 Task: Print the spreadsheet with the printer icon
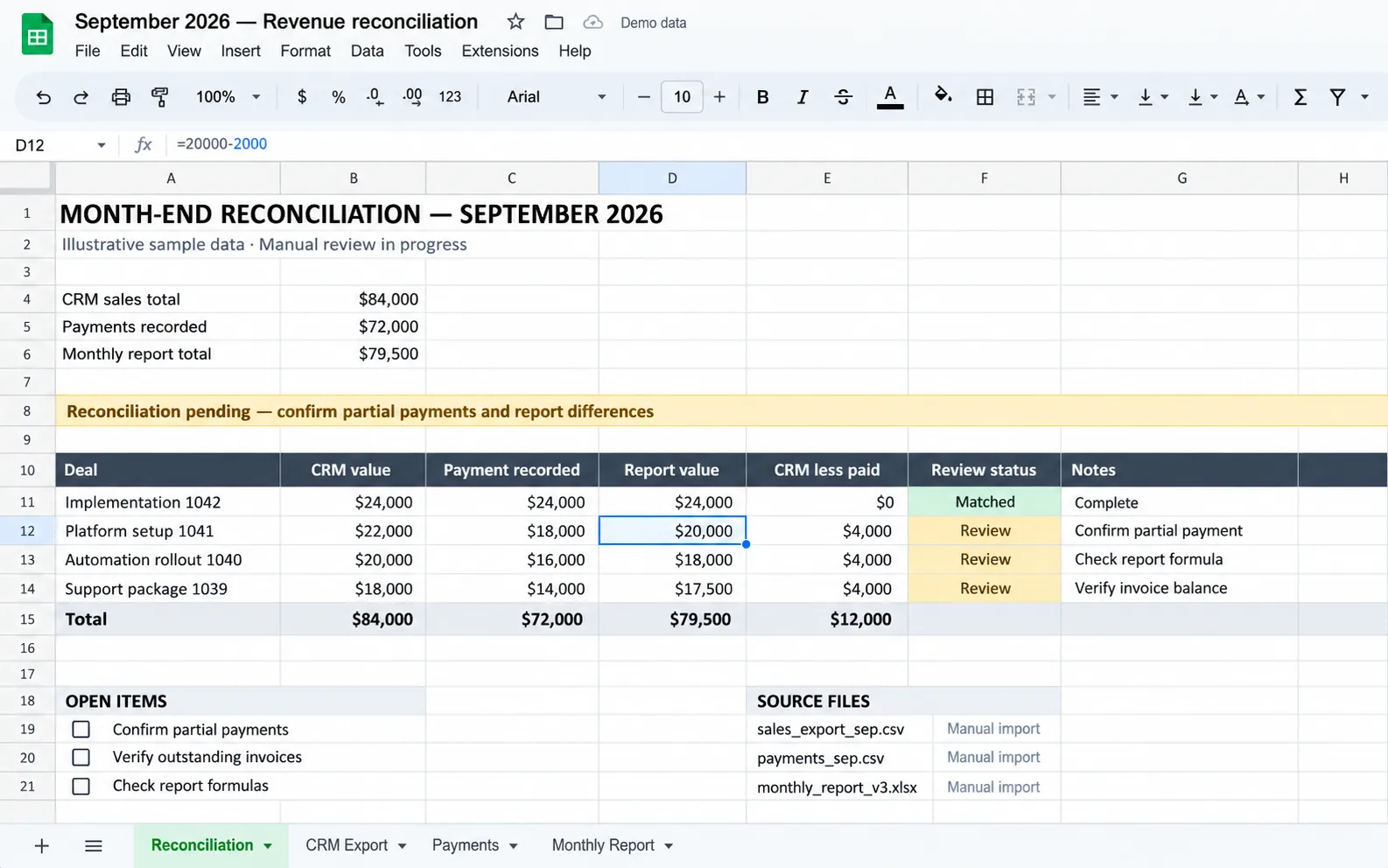point(121,97)
